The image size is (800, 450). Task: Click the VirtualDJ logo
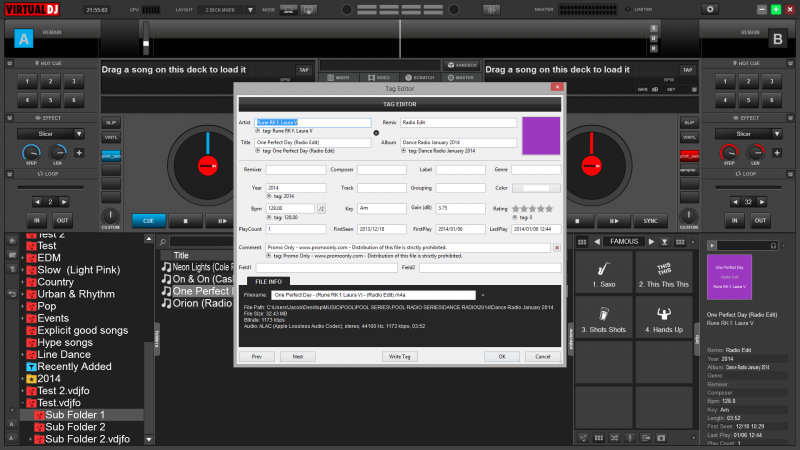pyautogui.click(x=32, y=9)
